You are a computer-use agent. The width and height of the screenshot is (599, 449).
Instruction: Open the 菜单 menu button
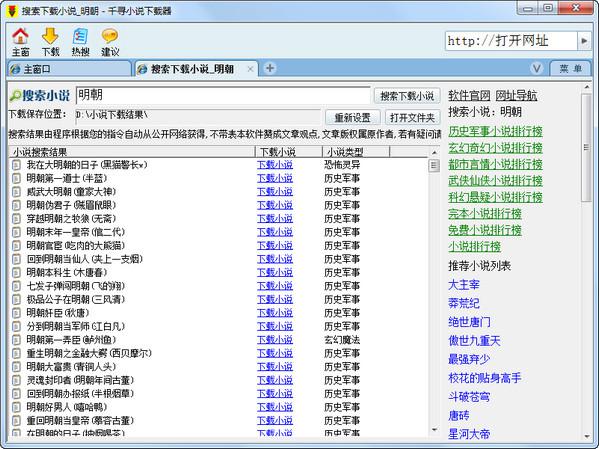click(570, 69)
